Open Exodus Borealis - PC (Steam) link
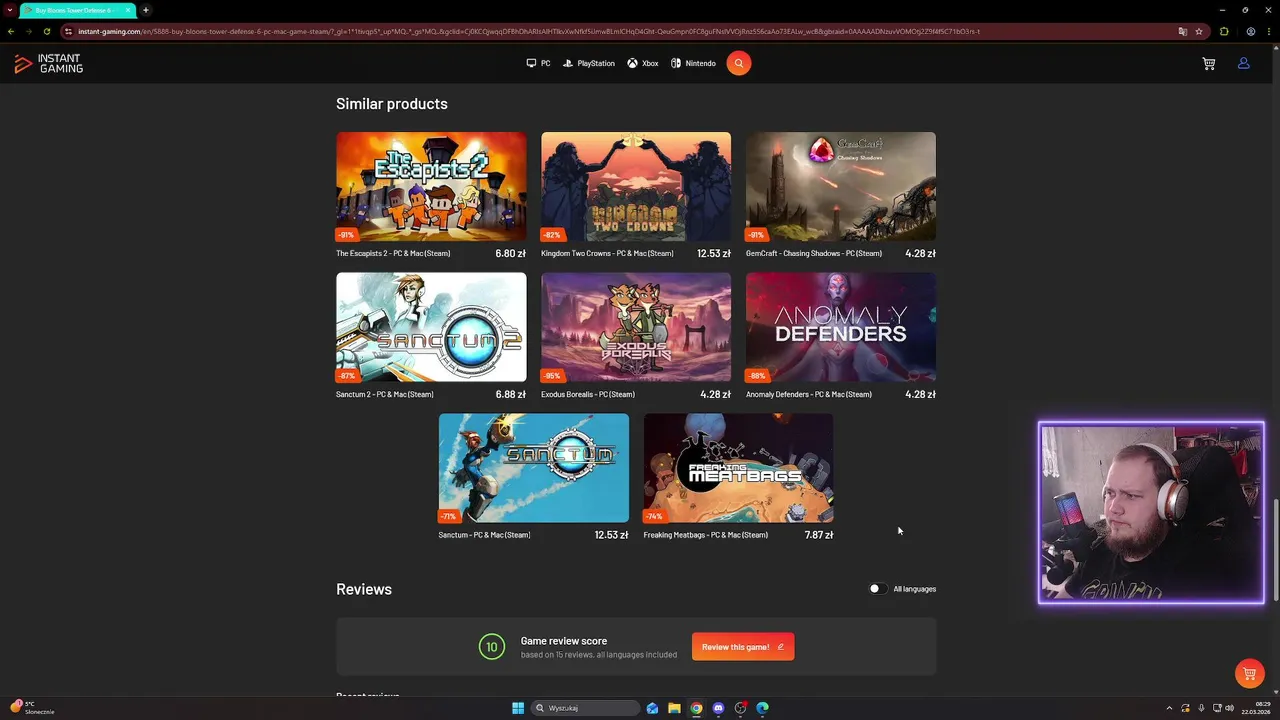 click(588, 394)
